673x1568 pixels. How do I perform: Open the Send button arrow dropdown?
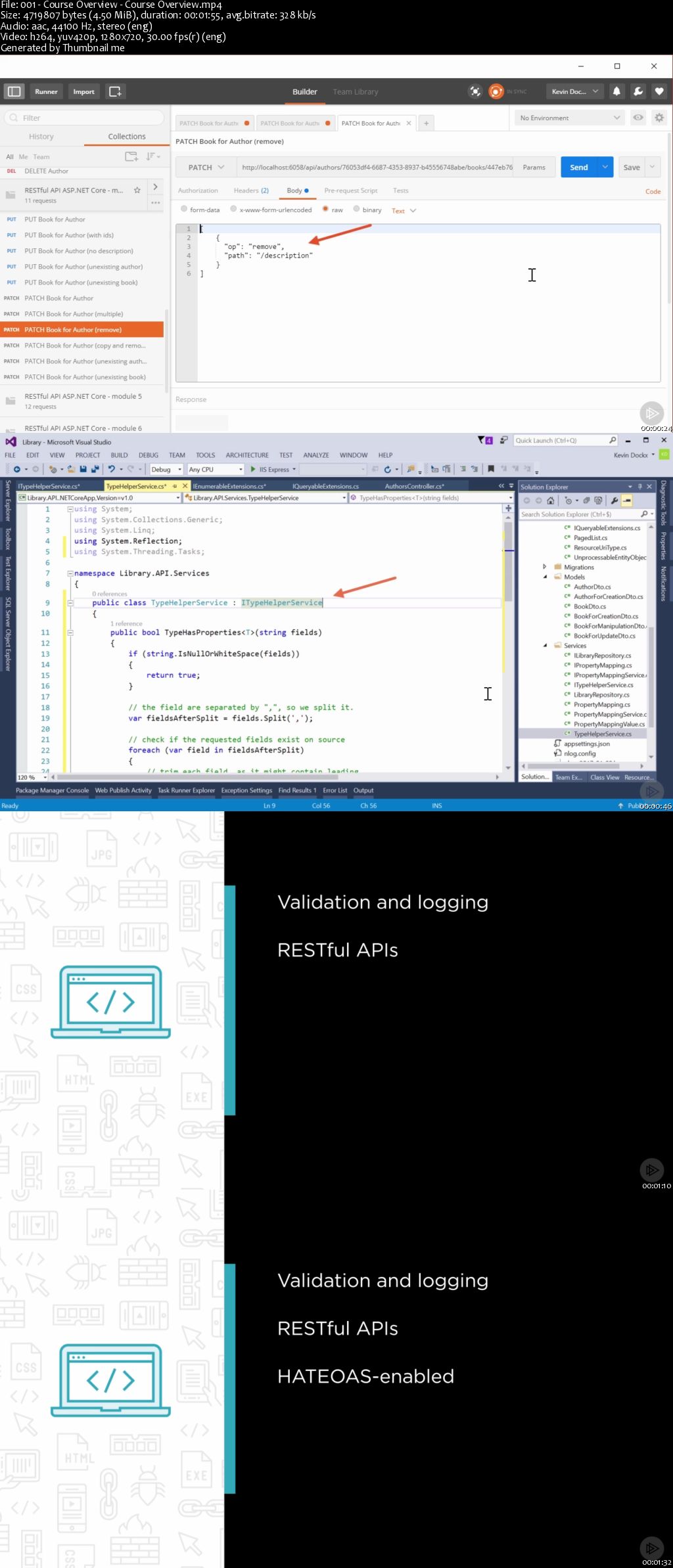605,168
